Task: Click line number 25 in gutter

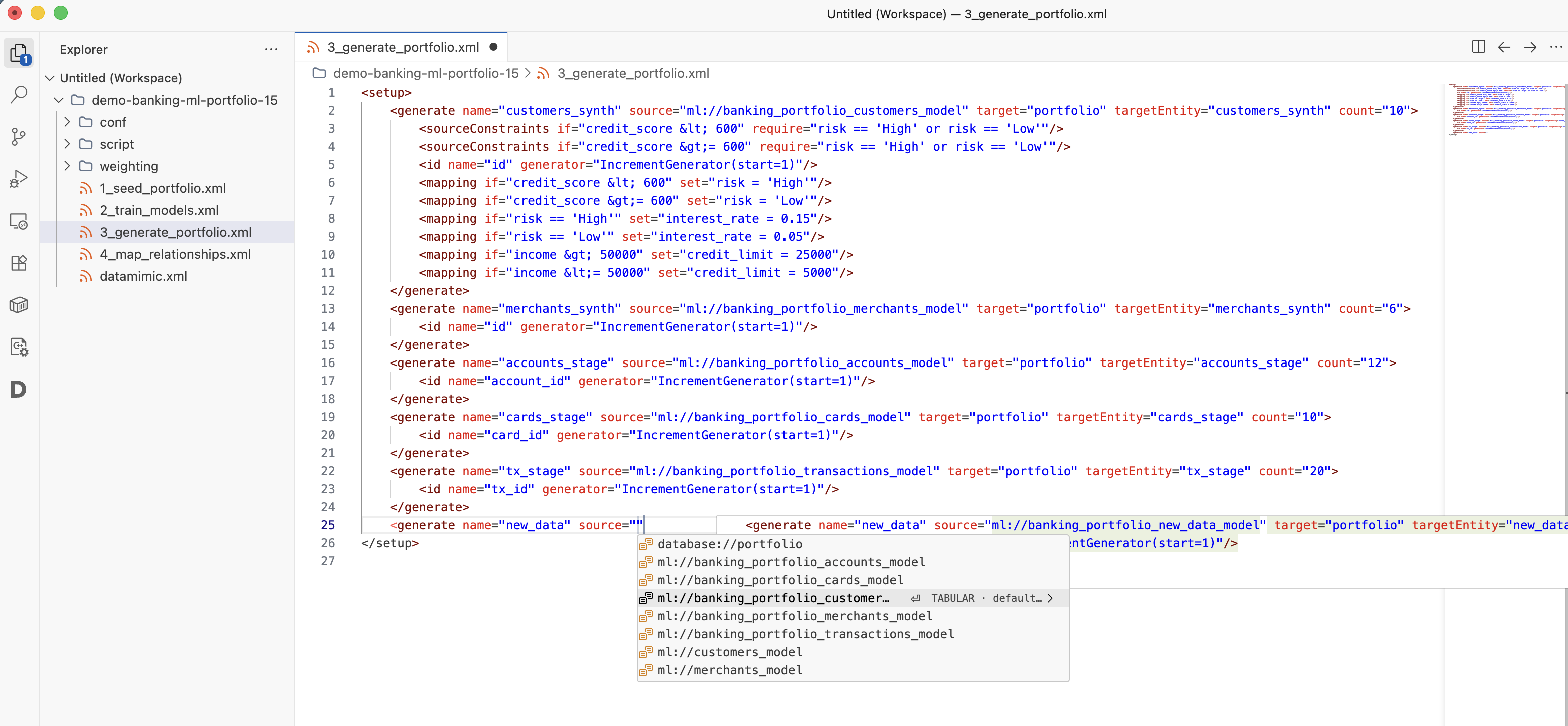Action: [328, 525]
